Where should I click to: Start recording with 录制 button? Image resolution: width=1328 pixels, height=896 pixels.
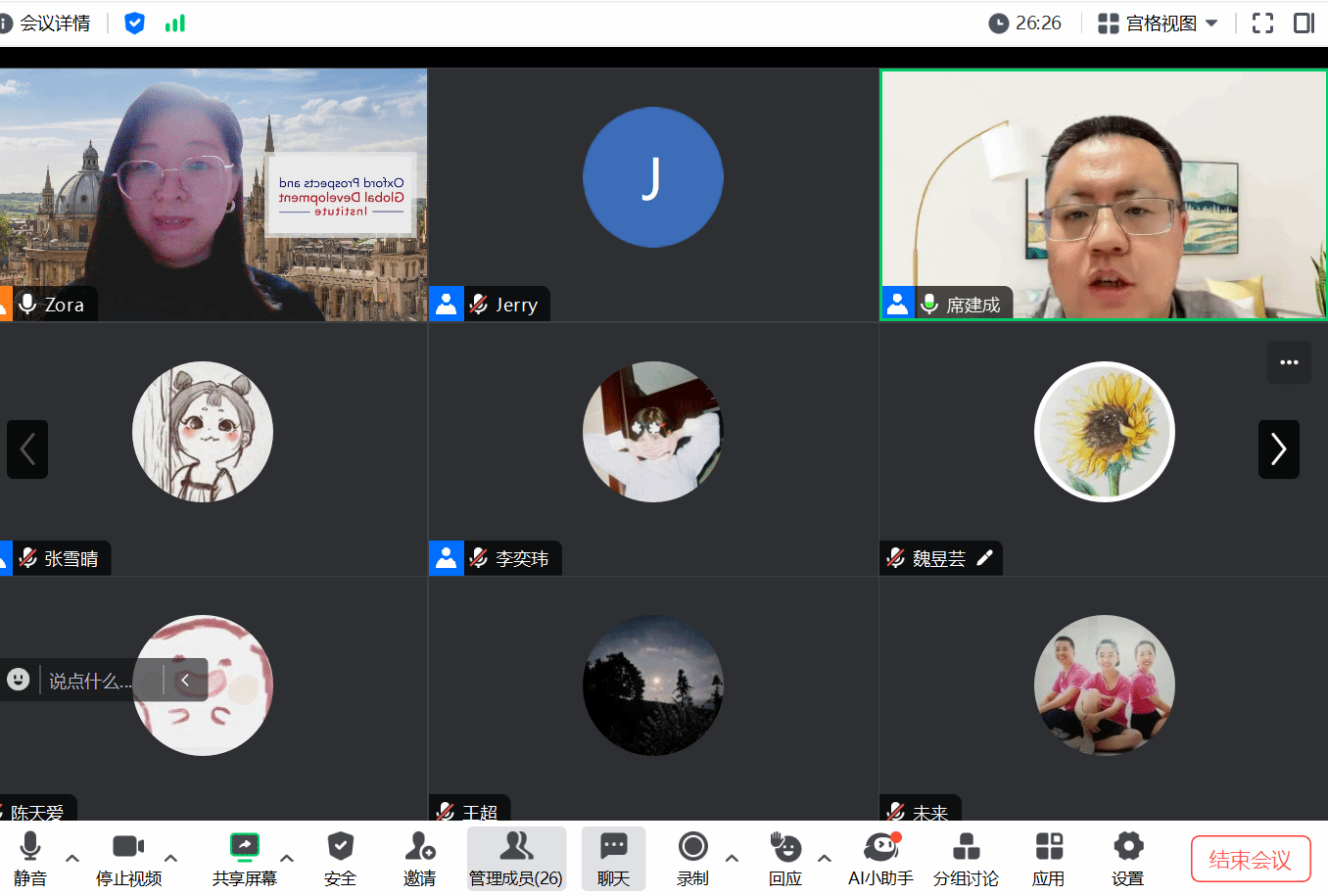coord(692,858)
